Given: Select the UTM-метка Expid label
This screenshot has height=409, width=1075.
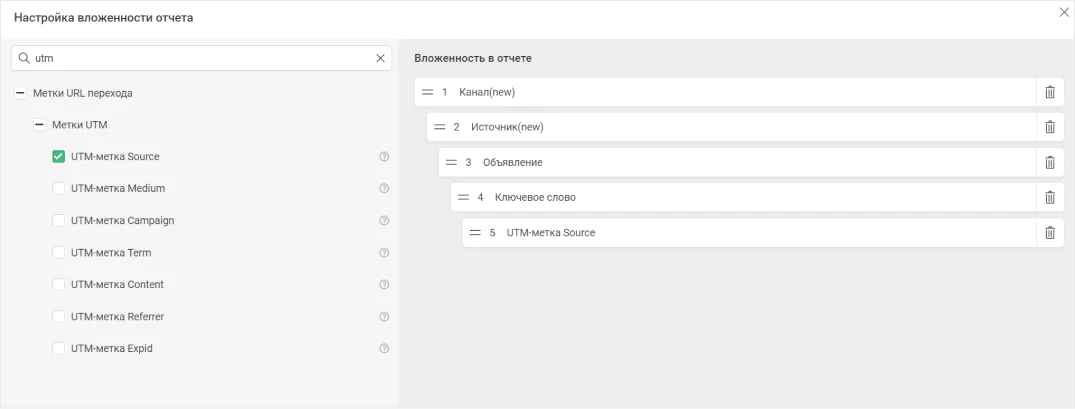Looking at the screenshot, I should coord(111,349).
